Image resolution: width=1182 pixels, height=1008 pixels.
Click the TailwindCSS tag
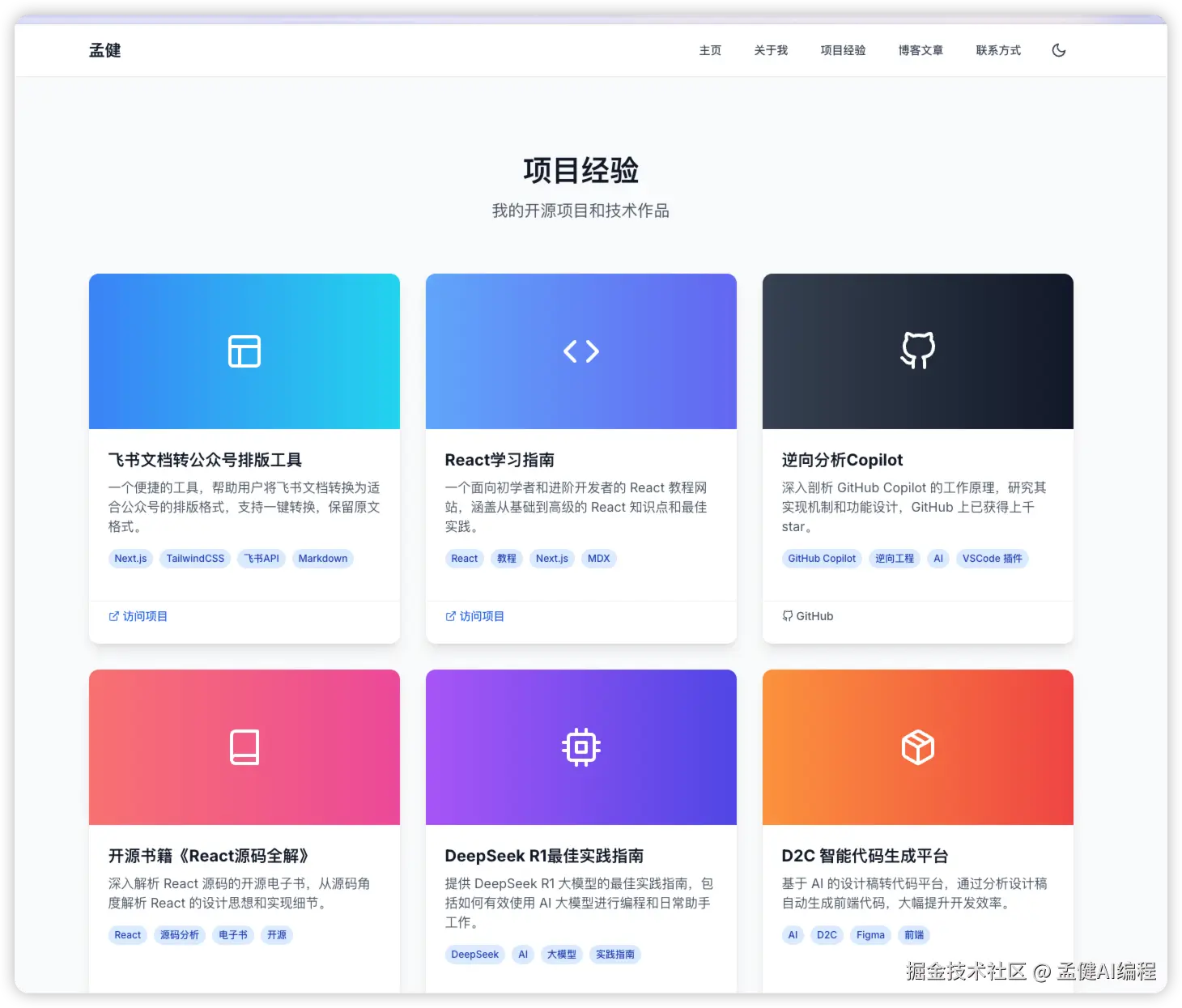point(195,559)
